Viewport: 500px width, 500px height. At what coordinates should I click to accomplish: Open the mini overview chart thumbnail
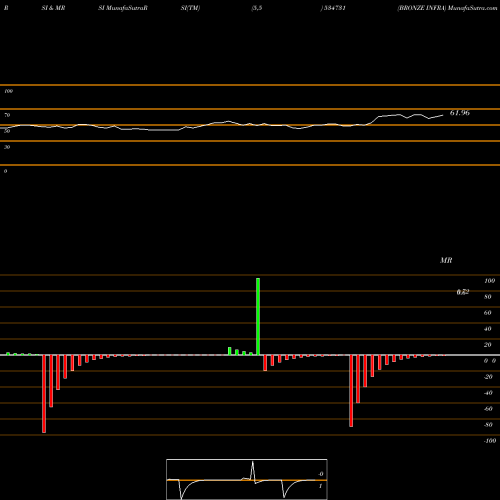[x=247, y=479]
